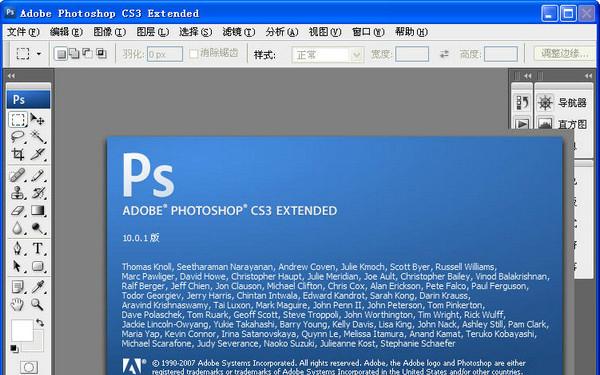Select the Move tool
This screenshot has height=375, width=600.
click(x=38, y=119)
